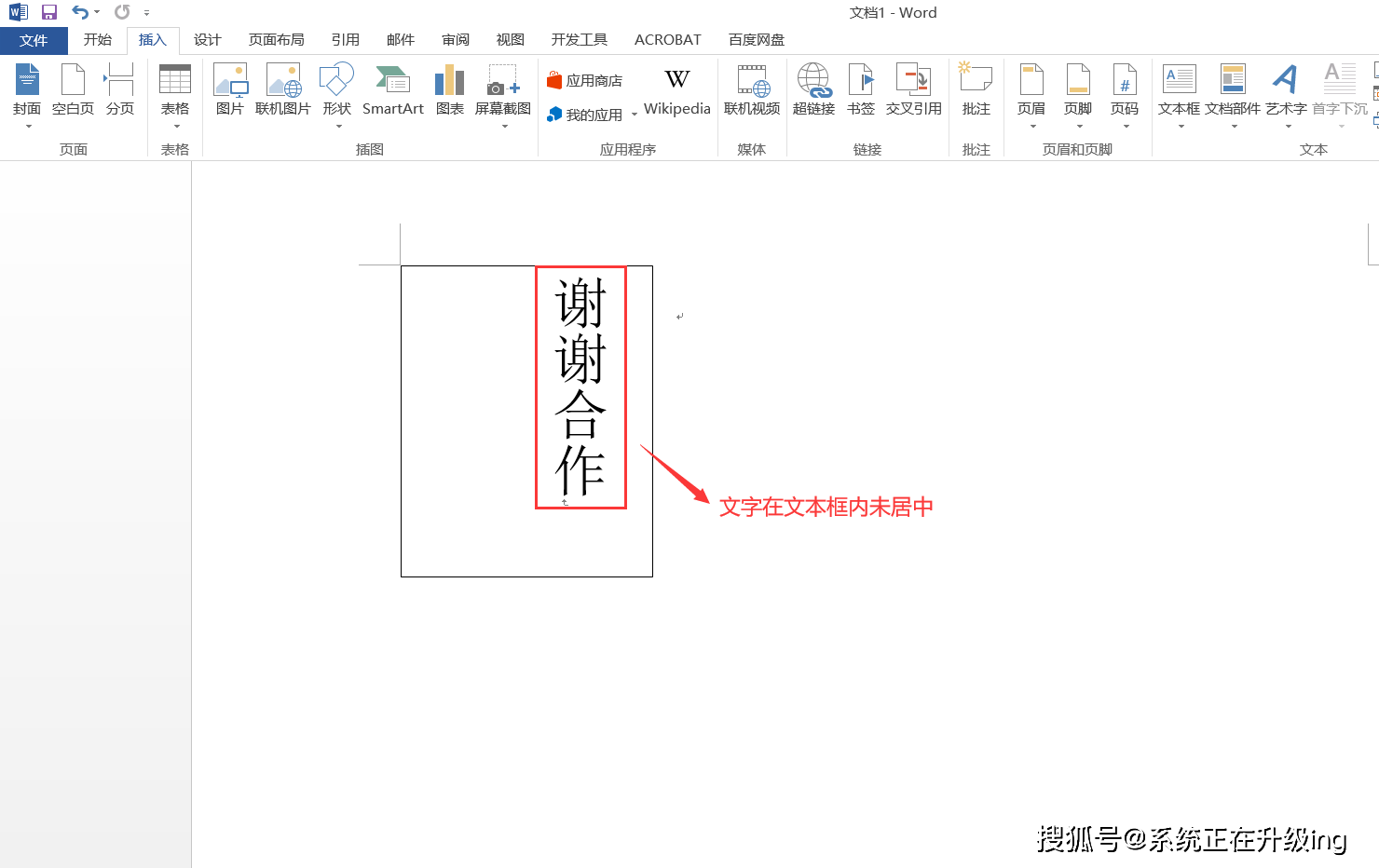This screenshot has height=868, width=1379.
Task: Open the 文件 tab
Action: pyautogui.click(x=34, y=40)
